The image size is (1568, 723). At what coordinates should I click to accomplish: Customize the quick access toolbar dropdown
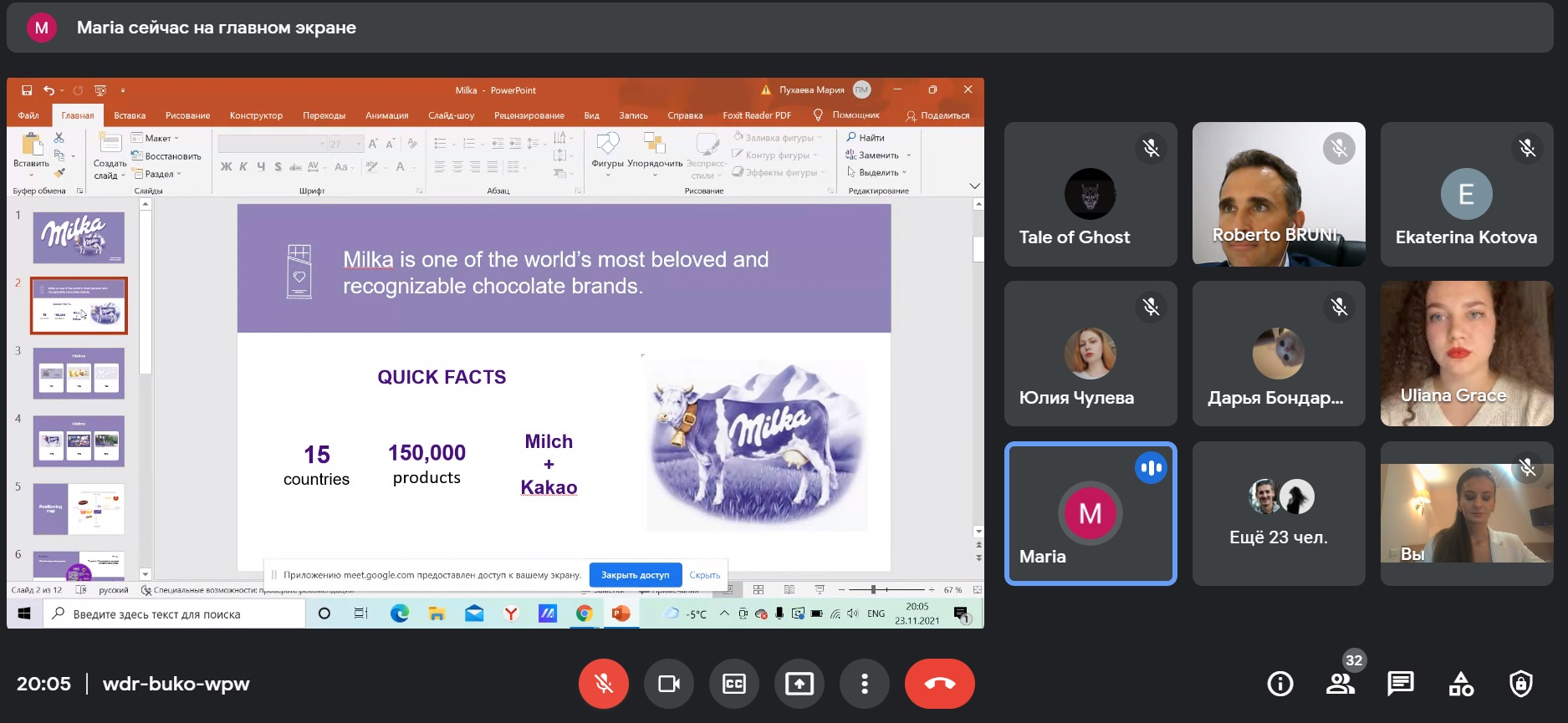123,90
